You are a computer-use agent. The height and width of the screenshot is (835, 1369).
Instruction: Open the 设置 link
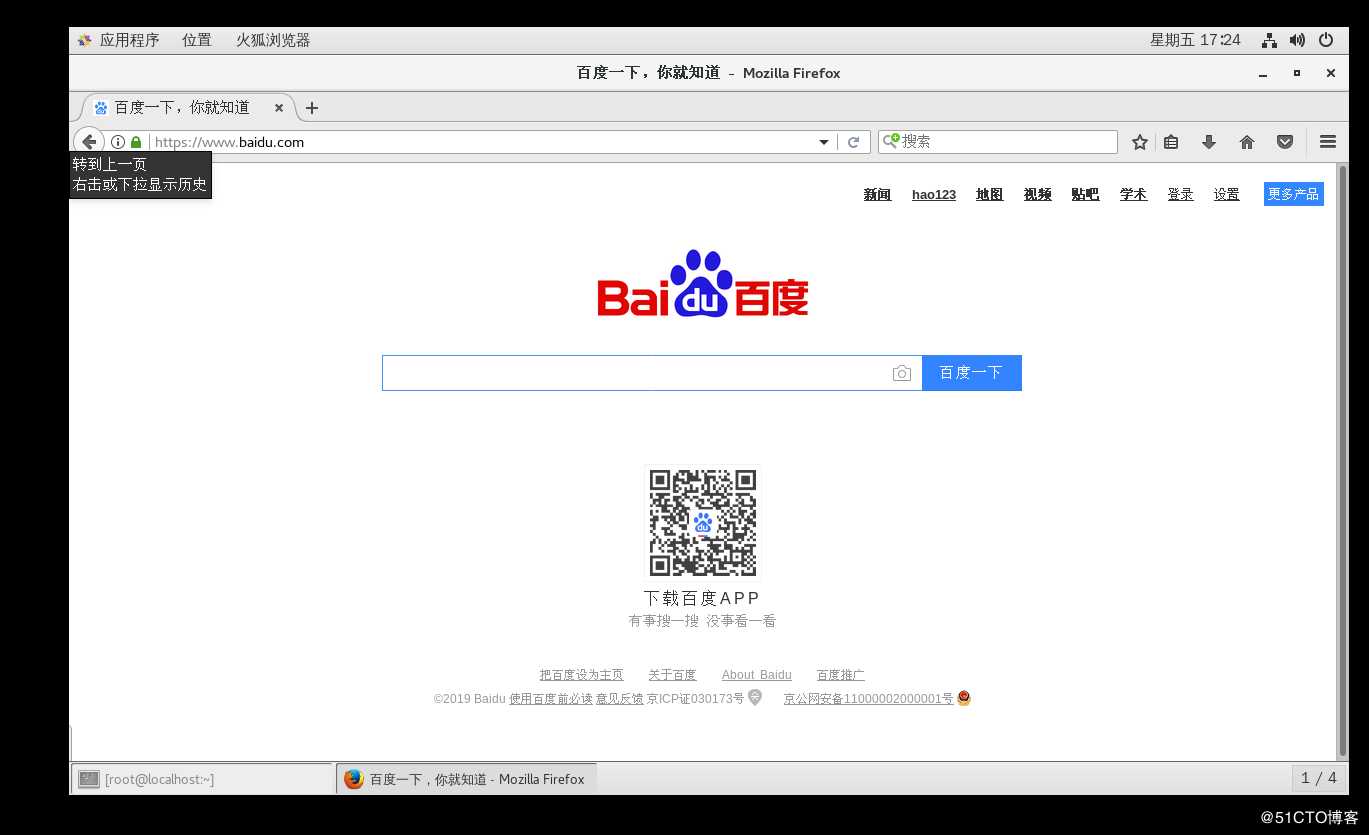[x=1226, y=195]
